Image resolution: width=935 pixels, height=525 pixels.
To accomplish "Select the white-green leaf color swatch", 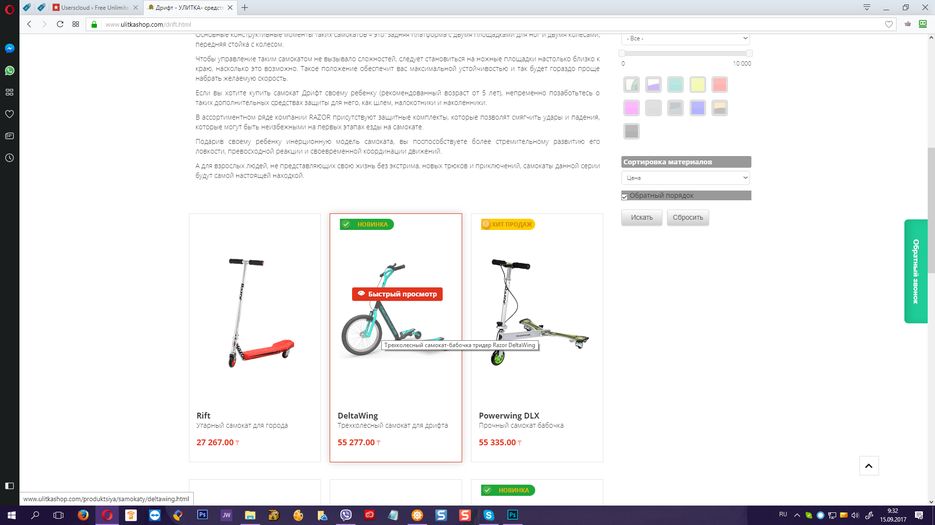I will (x=631, y=85).
